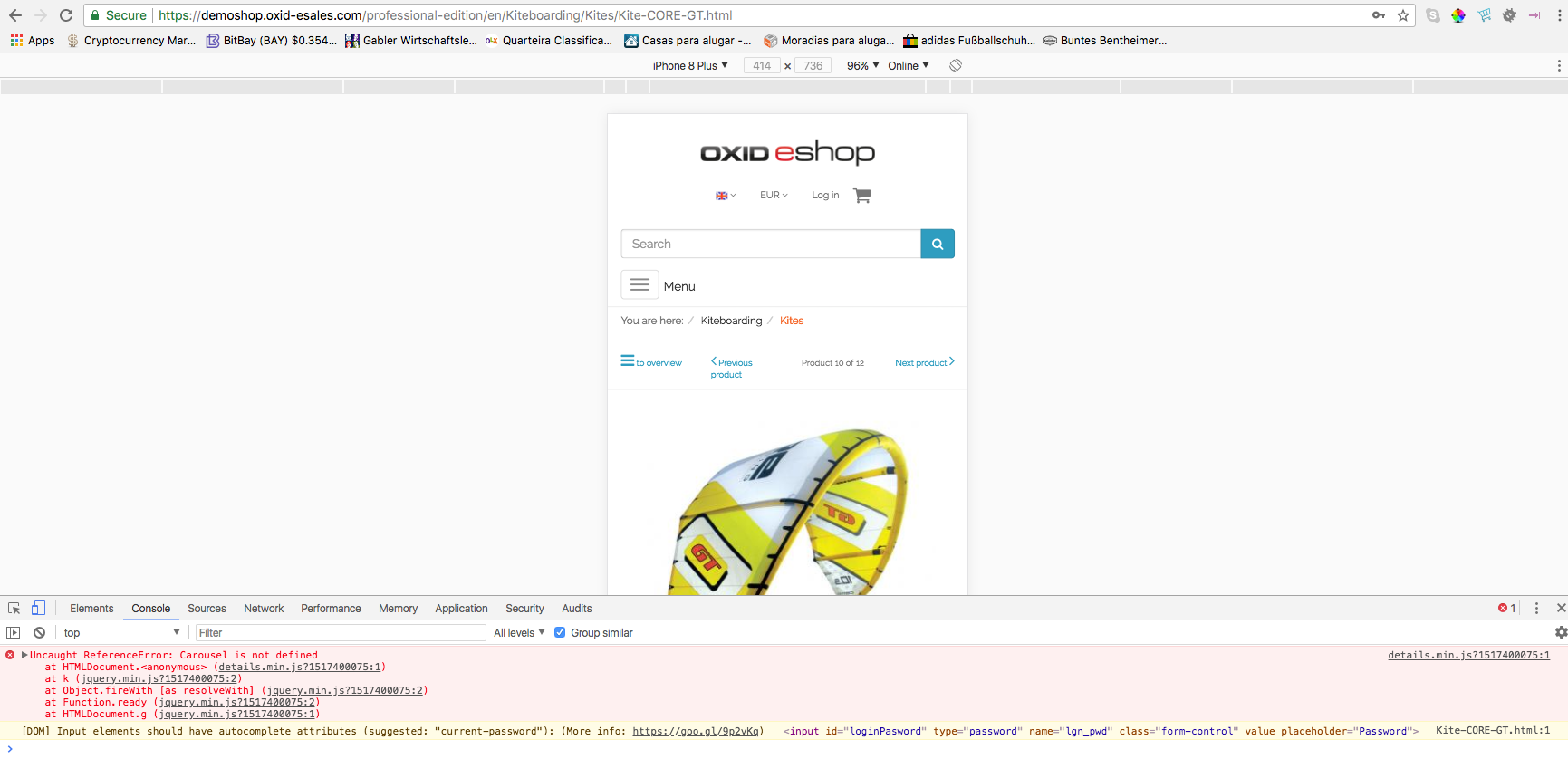Click the browser reload page icon

click(66, 15)
